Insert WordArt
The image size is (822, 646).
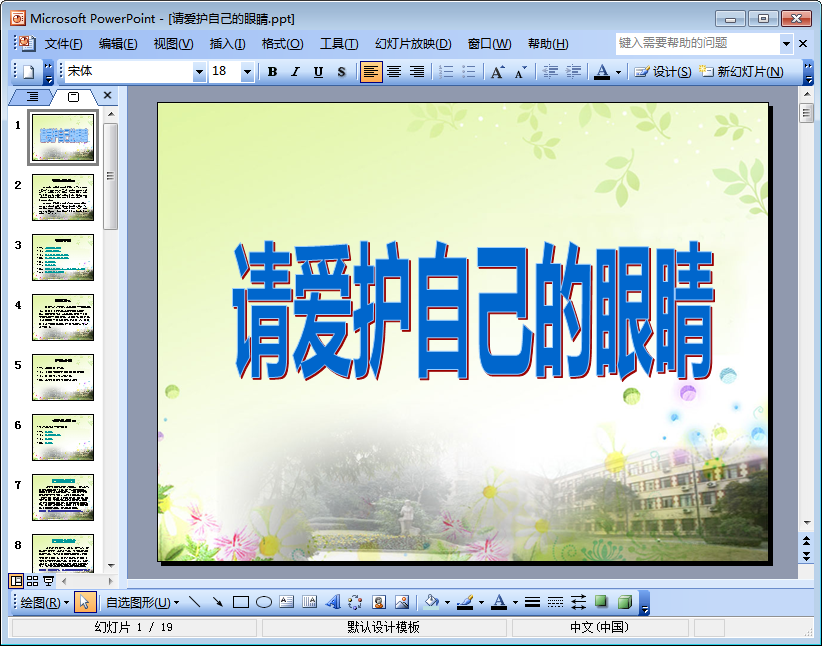click(332, 602)
